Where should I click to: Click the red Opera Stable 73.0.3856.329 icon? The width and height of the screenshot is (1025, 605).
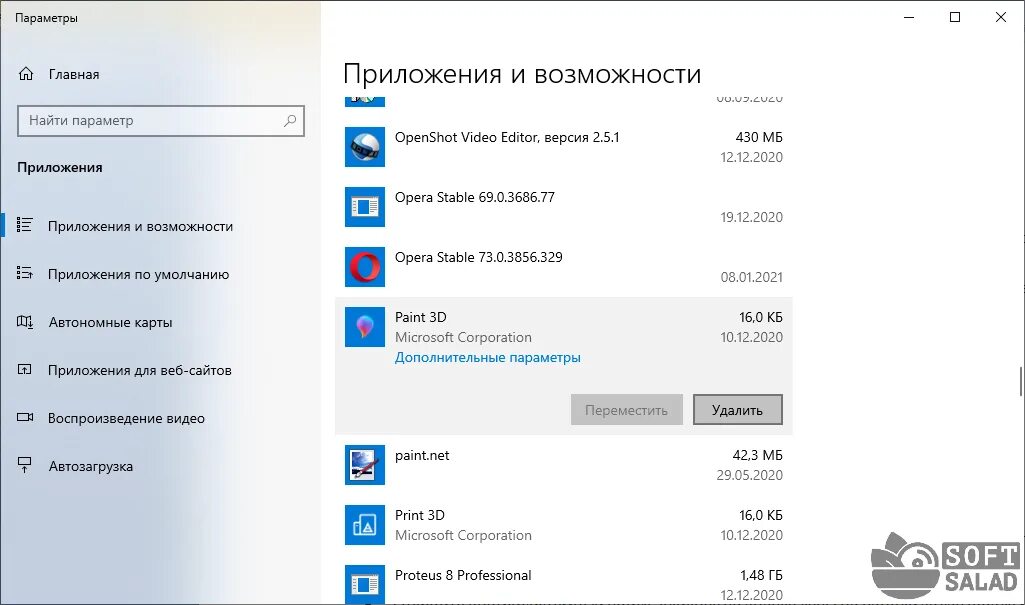tap(365, 267)
